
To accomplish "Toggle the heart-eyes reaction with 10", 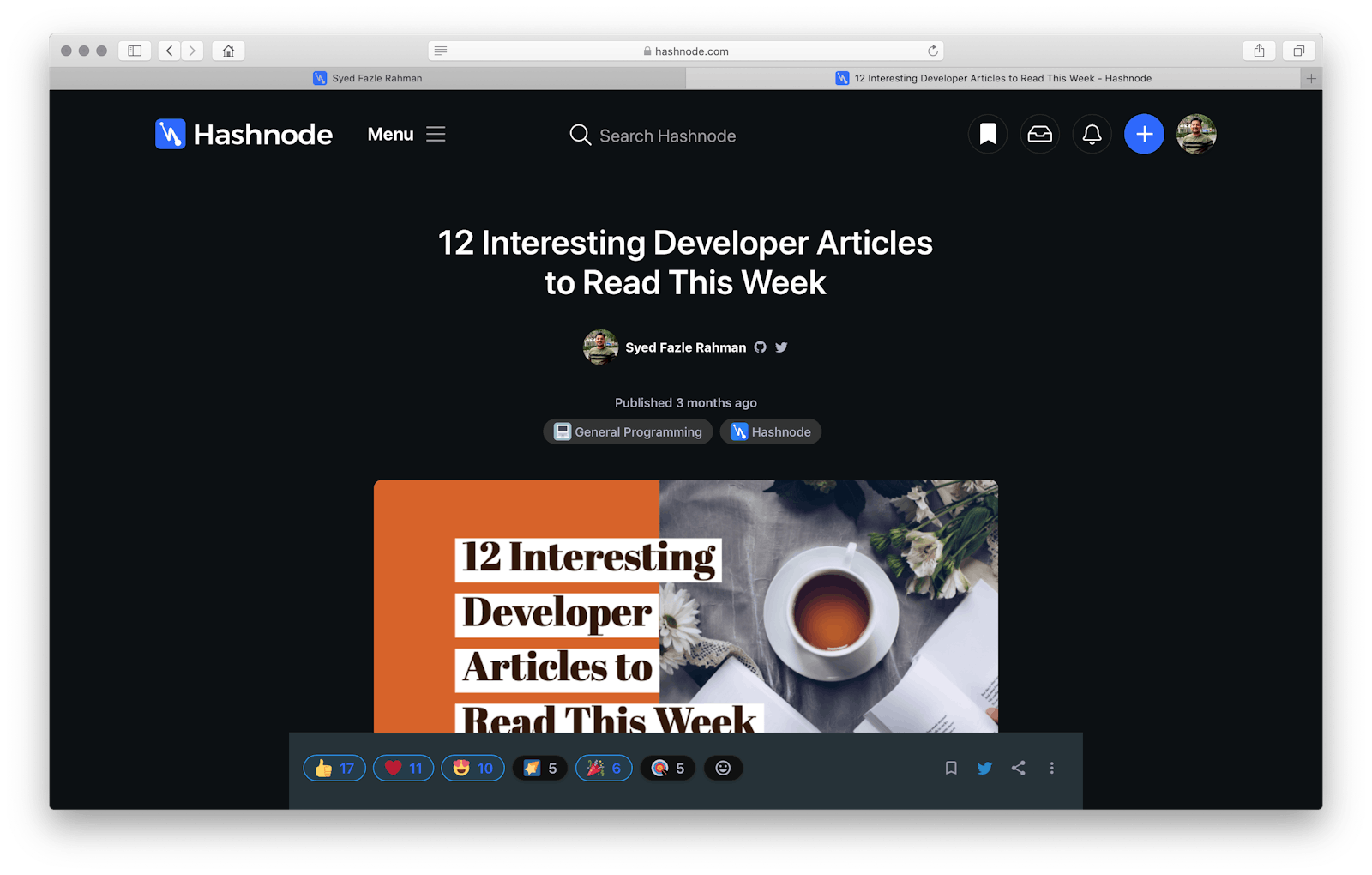I will pos(472,768).
